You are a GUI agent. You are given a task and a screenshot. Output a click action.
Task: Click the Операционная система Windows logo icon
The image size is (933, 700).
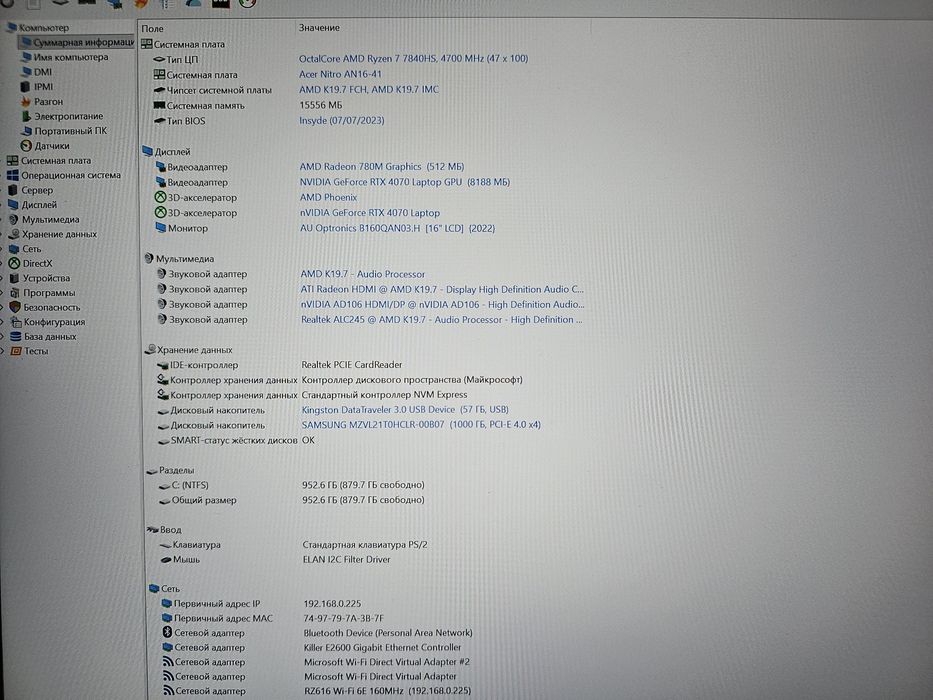tap(12, 175)
